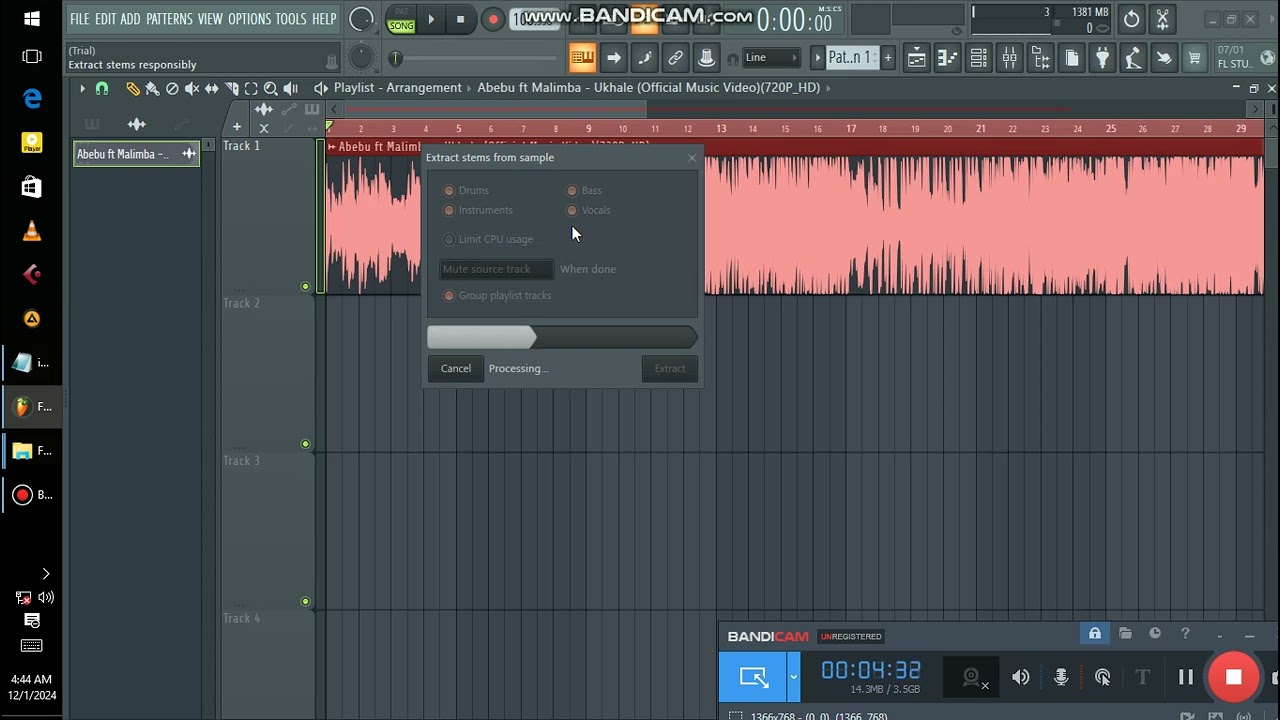Click the disabled Extract button
The height and width of the screenshot is (720, 1280).
[x=670, y=368]
